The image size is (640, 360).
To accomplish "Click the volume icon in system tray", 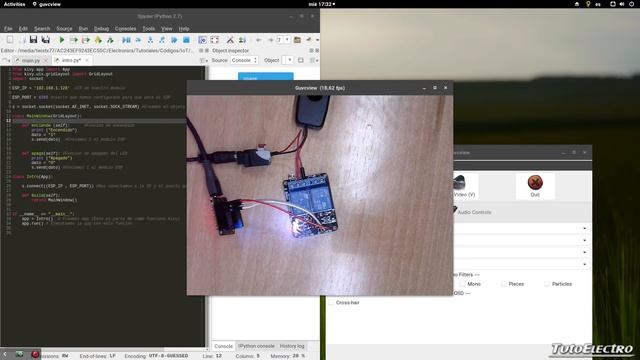I will [622, 4].
